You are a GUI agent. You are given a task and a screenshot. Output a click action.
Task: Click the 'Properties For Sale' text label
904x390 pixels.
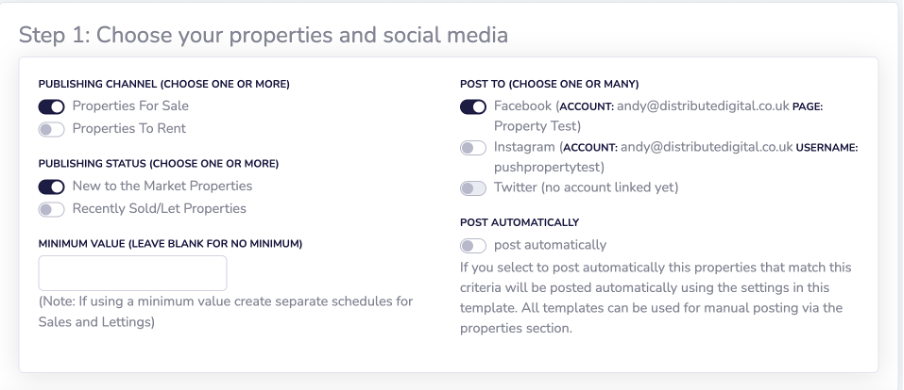[x=130, y=106]
